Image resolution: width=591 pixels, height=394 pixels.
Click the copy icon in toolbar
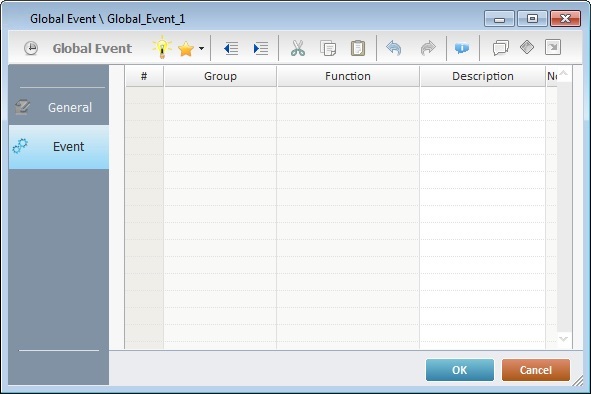click(328, 48)
